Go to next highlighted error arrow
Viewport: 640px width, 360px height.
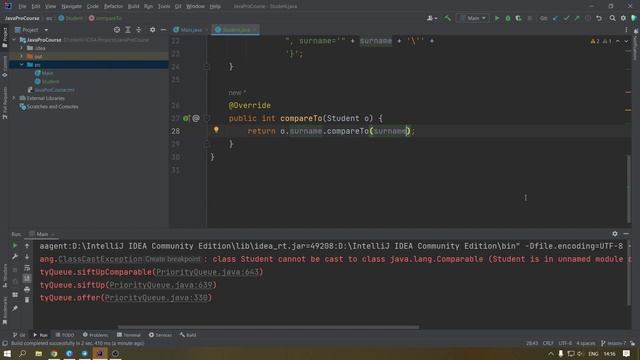pos(626,41)
